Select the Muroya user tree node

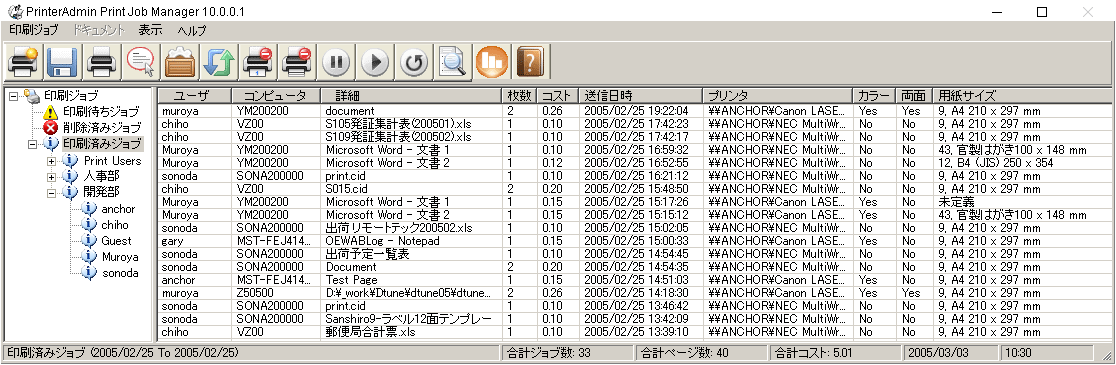tap(120, 257)
